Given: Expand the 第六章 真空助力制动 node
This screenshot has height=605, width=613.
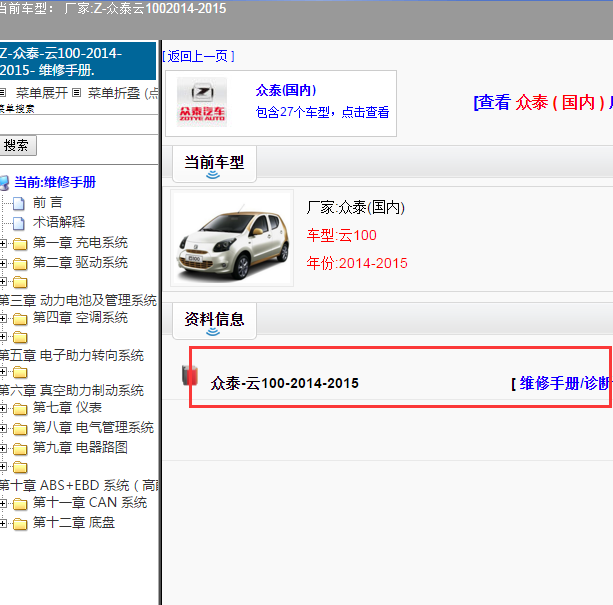Looking at the screenshot, I should 3,372.
